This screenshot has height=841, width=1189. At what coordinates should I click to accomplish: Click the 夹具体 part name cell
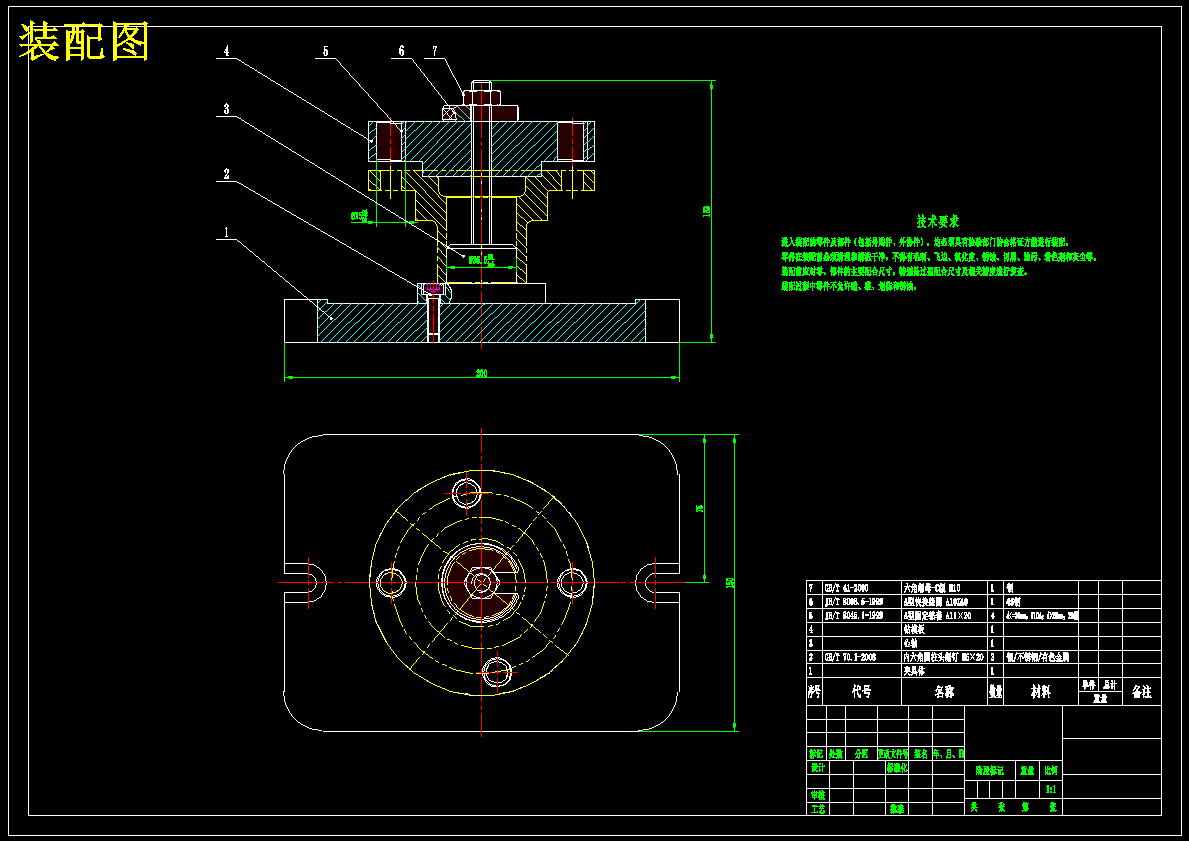click(944, 671)
